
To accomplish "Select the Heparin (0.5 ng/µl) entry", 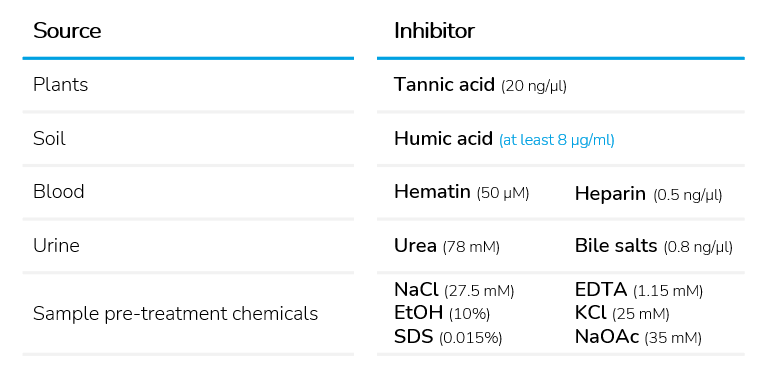I will pyautogui.click(x=649, y=194).
